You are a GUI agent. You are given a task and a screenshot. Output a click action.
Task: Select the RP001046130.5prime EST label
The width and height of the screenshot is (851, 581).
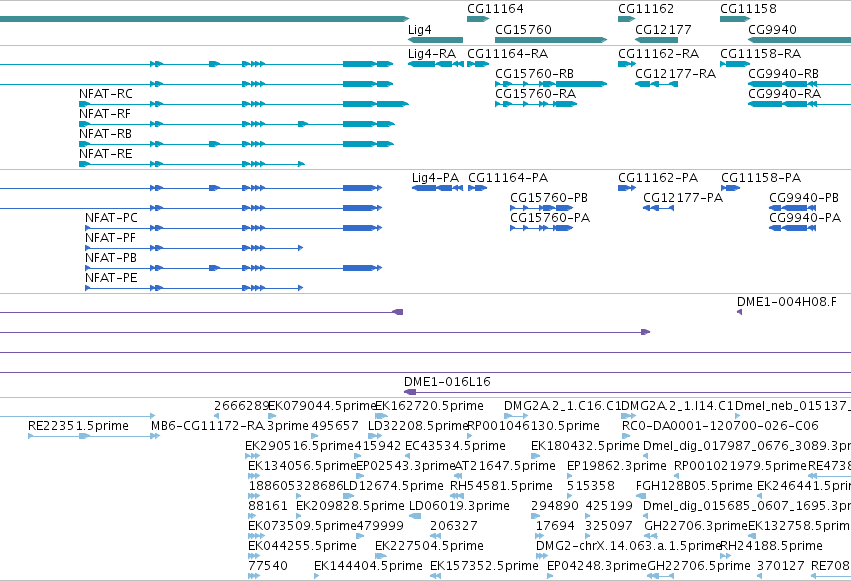[533, 426]
